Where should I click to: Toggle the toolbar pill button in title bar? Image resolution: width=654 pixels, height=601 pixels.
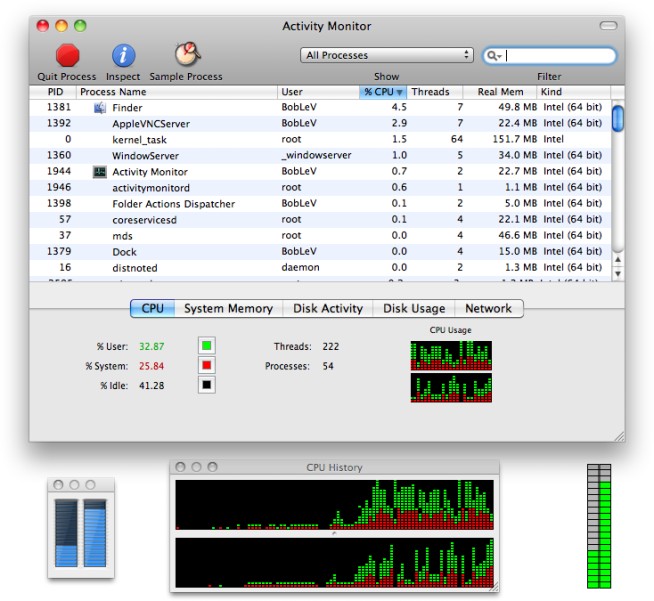click(607, 25)
